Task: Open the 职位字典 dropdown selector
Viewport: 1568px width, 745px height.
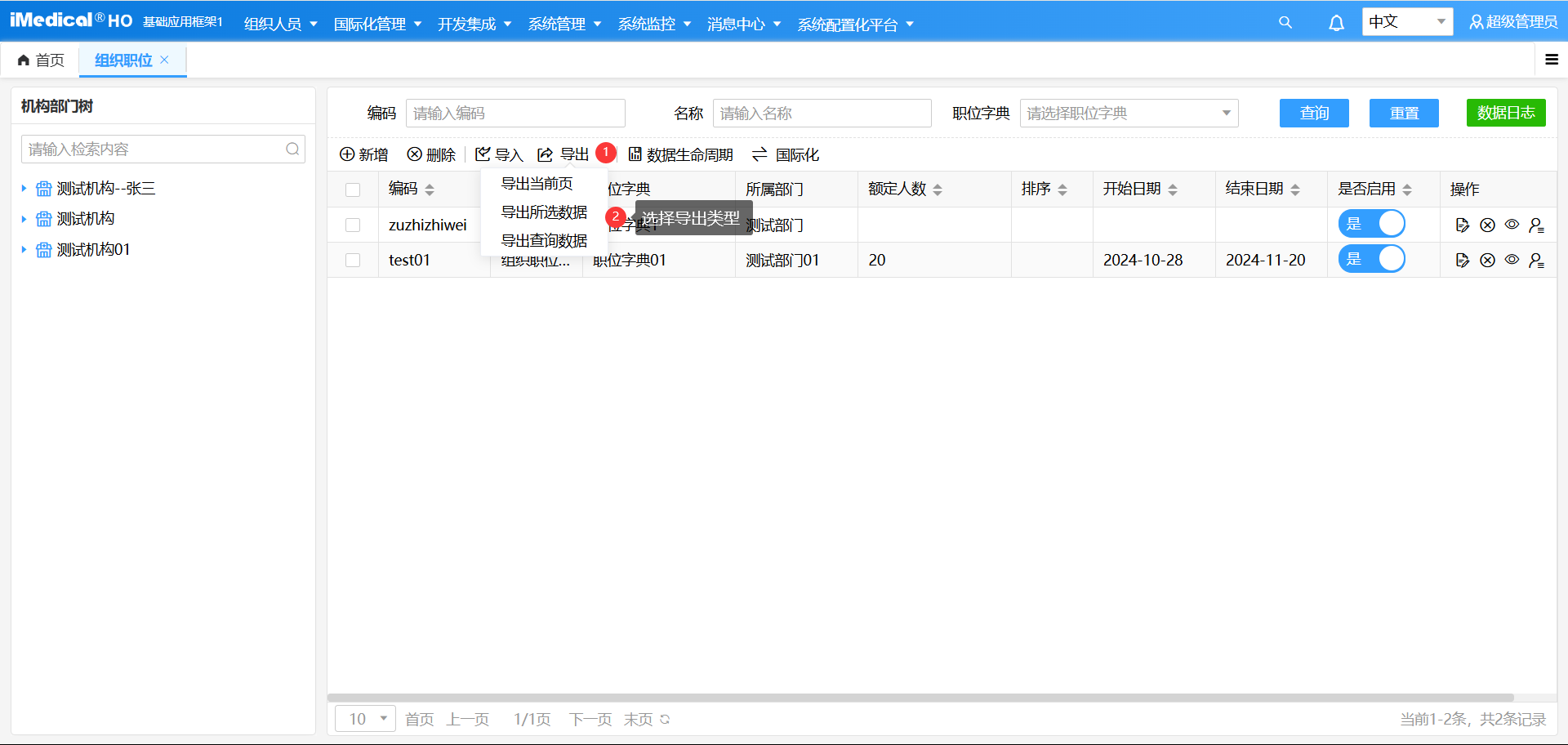Action: tap(1128, 113)
